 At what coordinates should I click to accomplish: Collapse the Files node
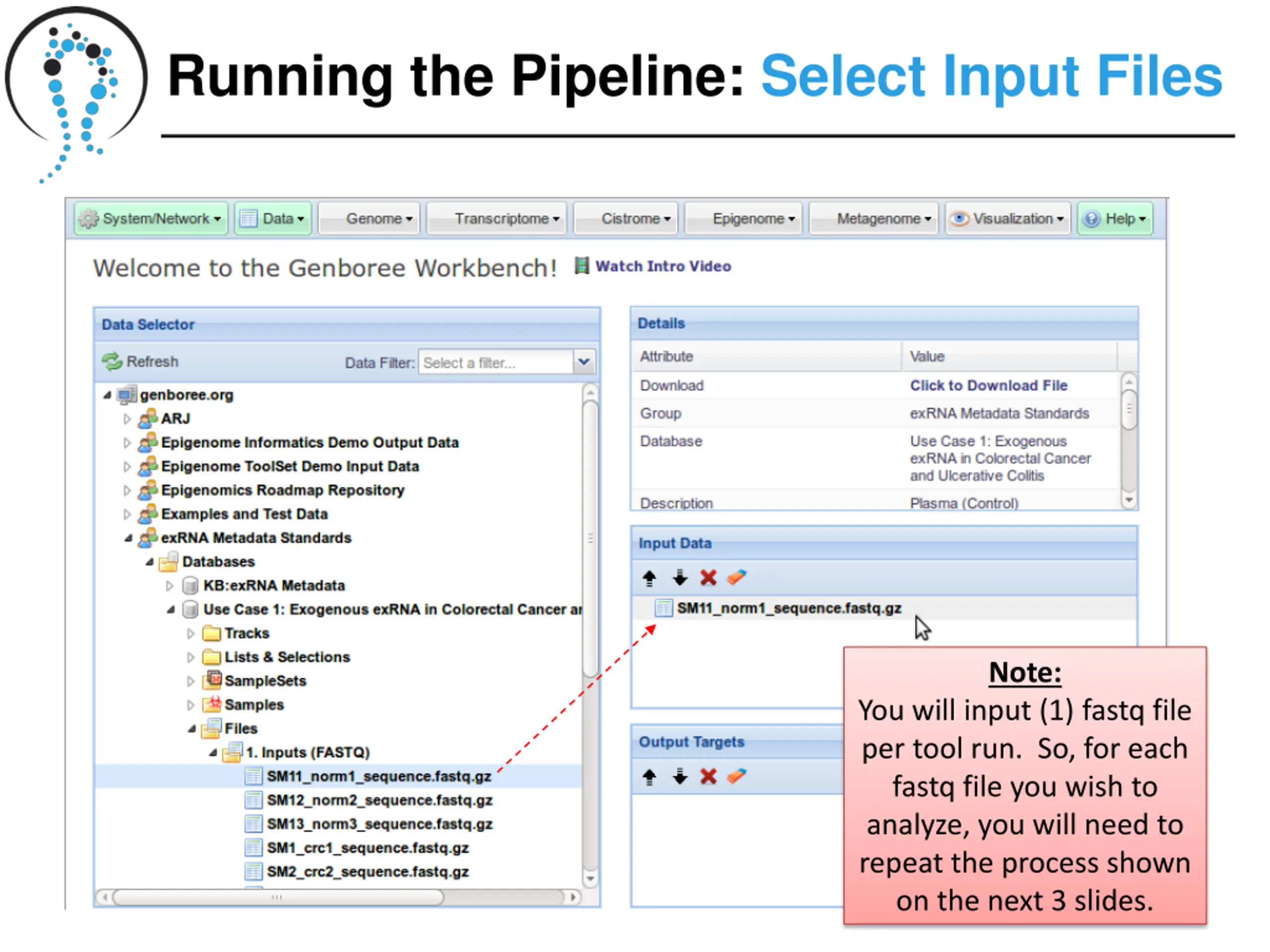192,729
